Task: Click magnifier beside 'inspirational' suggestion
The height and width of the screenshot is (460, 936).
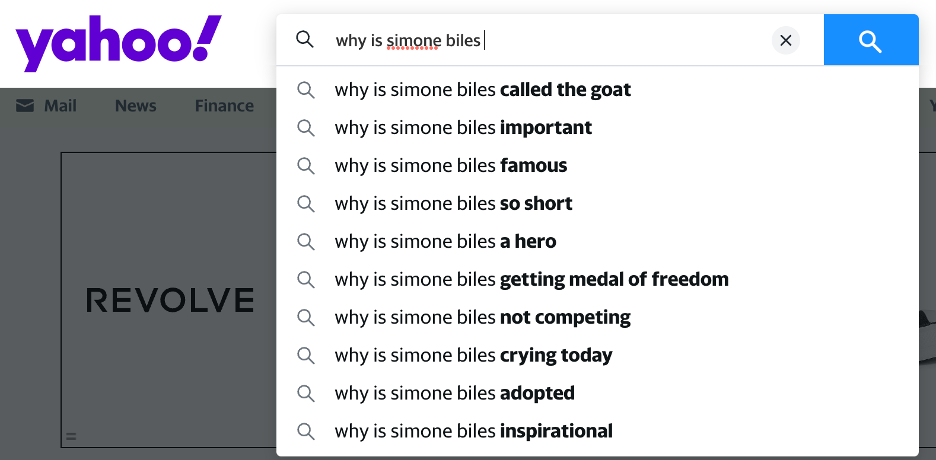Action: 306,432
